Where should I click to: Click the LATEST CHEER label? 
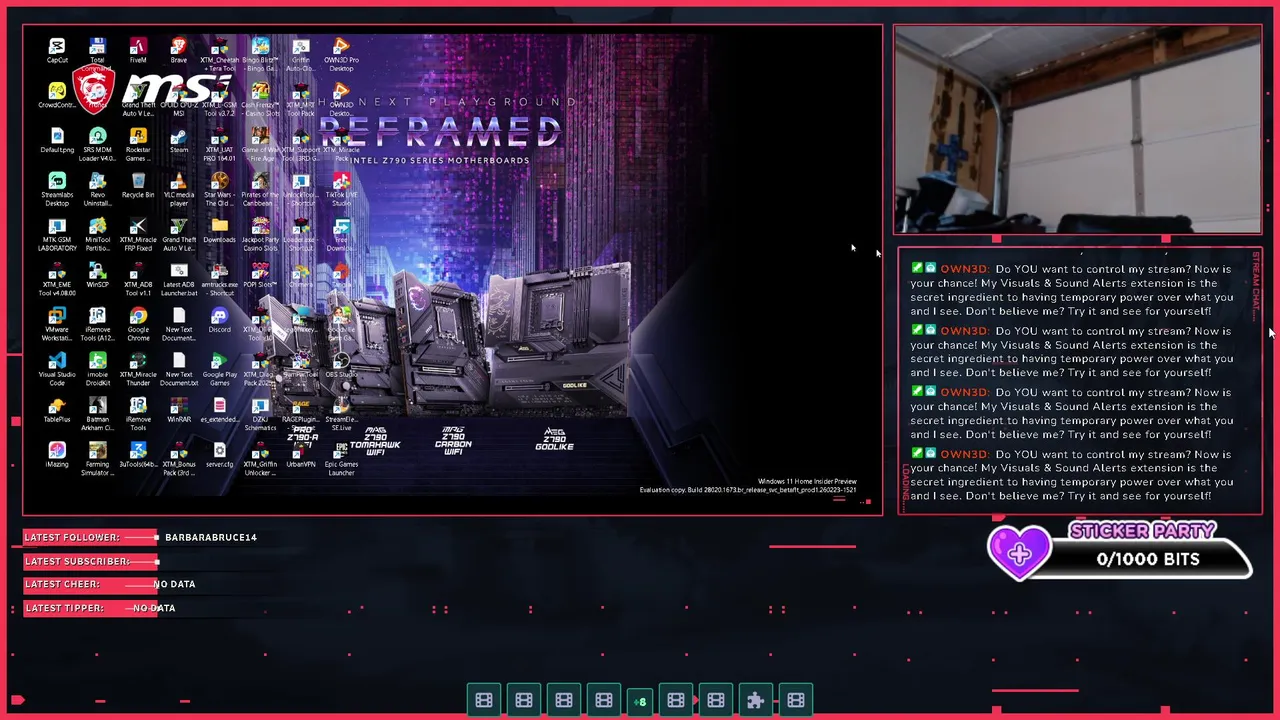[x=62, y=584]
